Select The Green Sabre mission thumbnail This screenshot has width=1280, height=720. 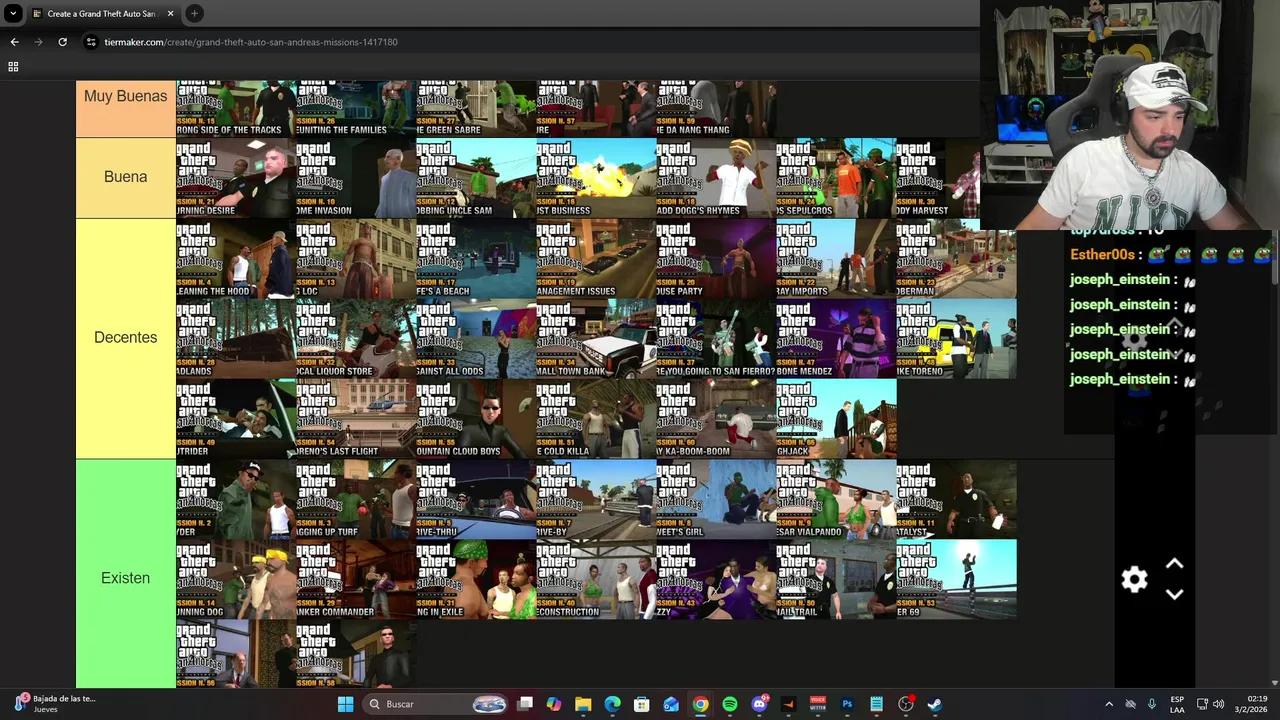click(x=476, y=108)
